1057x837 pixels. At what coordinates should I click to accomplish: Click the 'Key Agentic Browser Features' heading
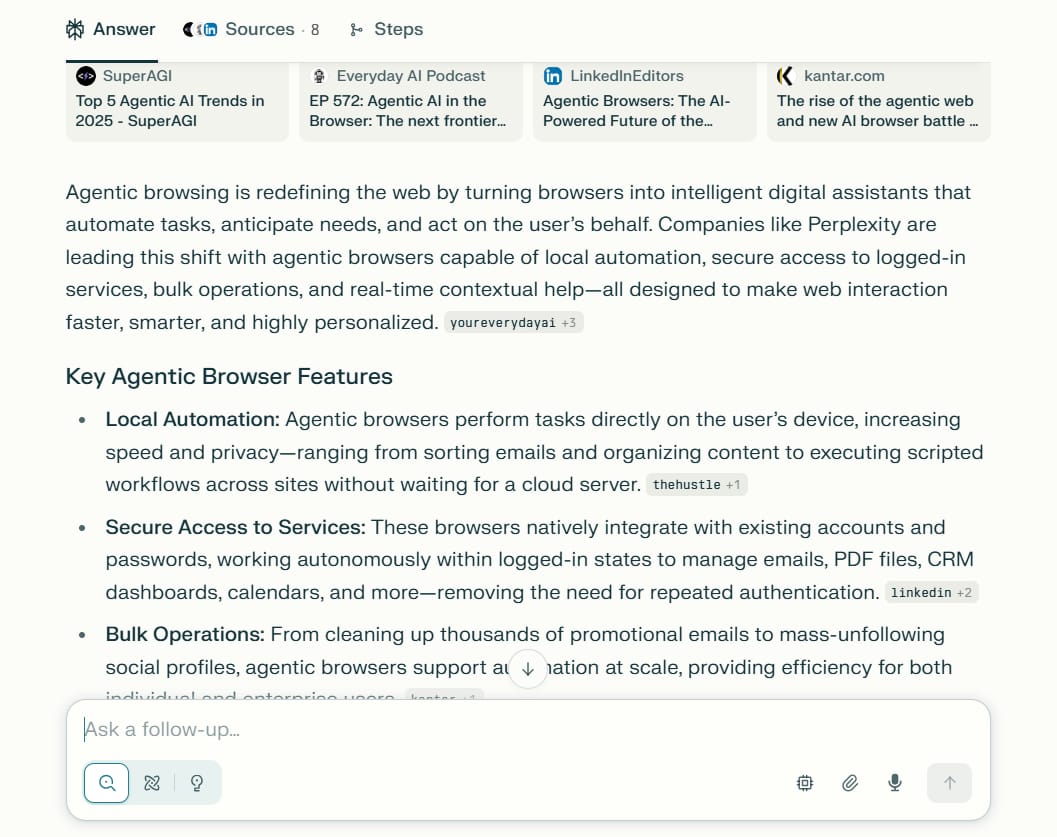229,377
